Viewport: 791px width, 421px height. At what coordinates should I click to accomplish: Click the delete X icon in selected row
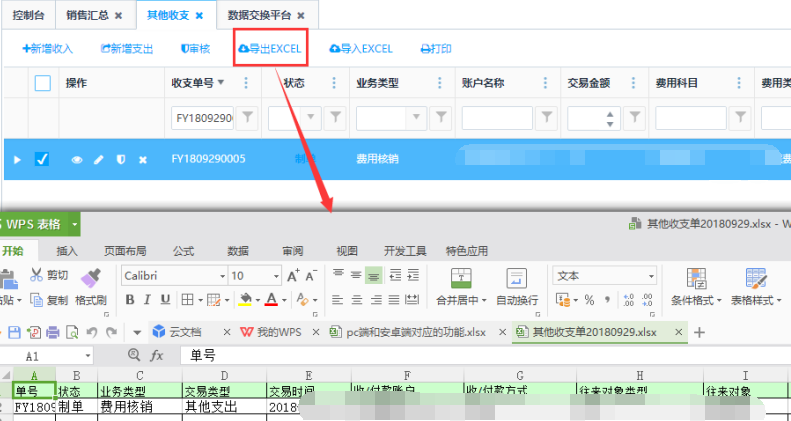click(142, 159)
